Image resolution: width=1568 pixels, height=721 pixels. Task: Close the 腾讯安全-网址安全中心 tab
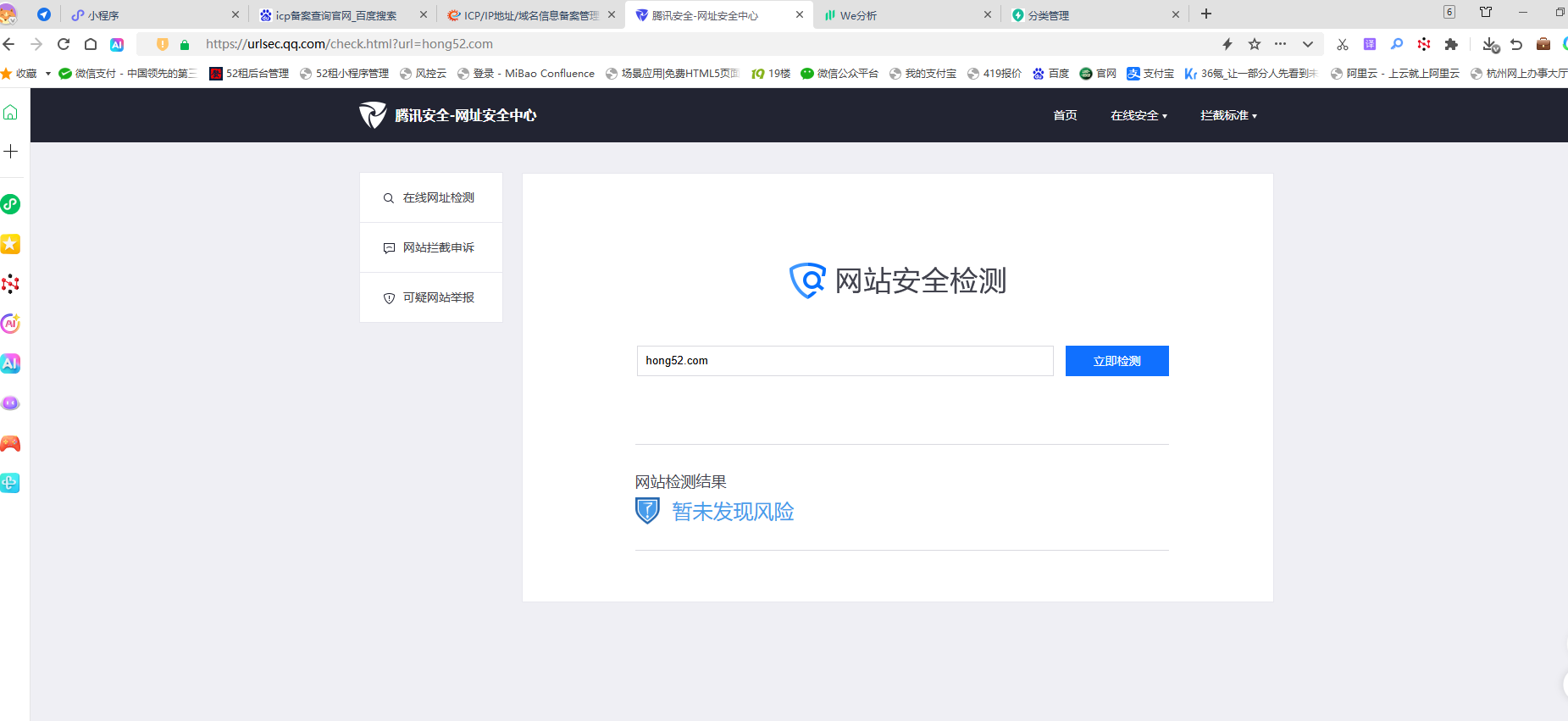coord(799,14)
